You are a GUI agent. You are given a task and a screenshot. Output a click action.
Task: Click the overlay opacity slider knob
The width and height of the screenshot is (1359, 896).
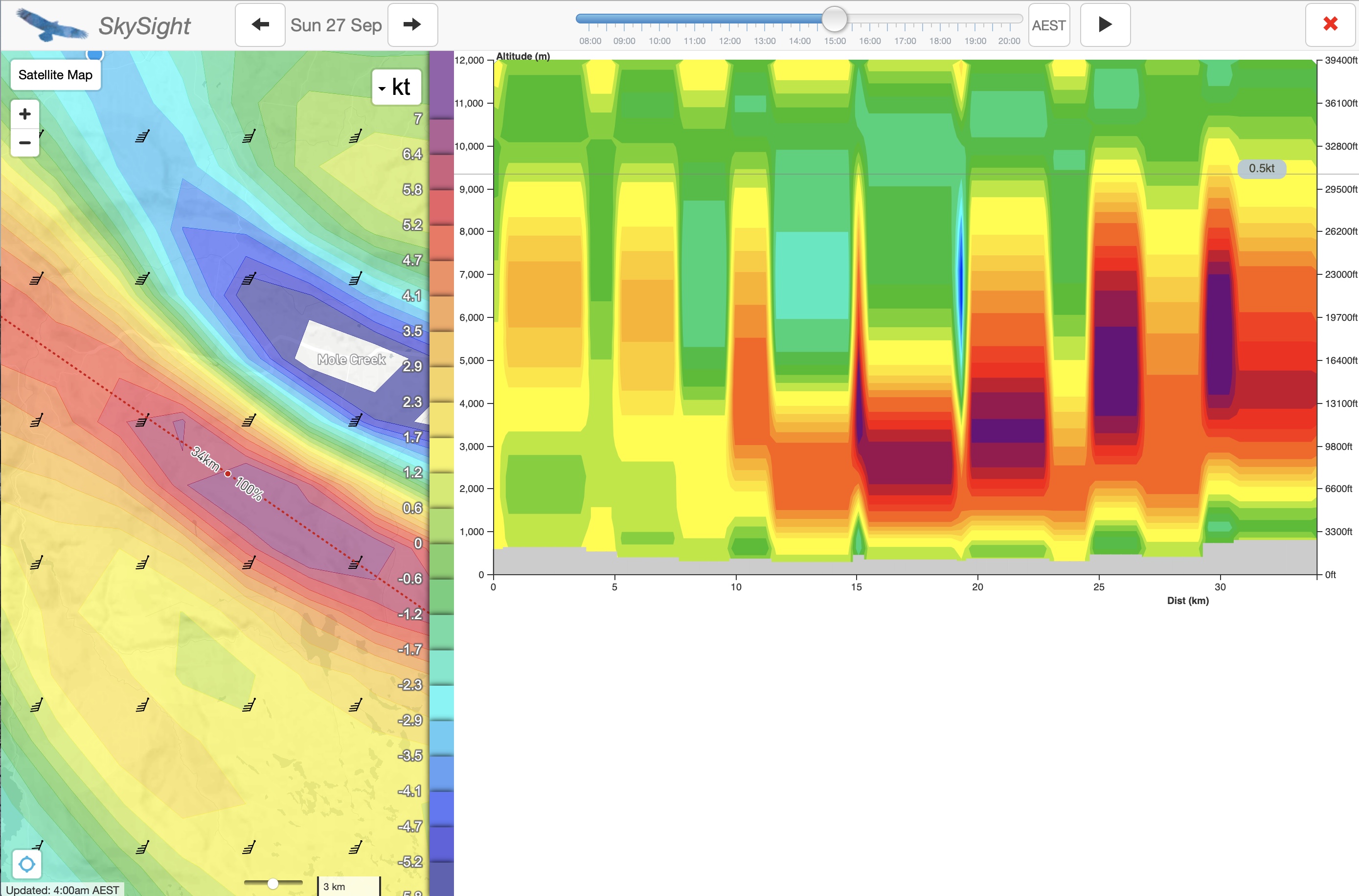[x=273, y=883]
